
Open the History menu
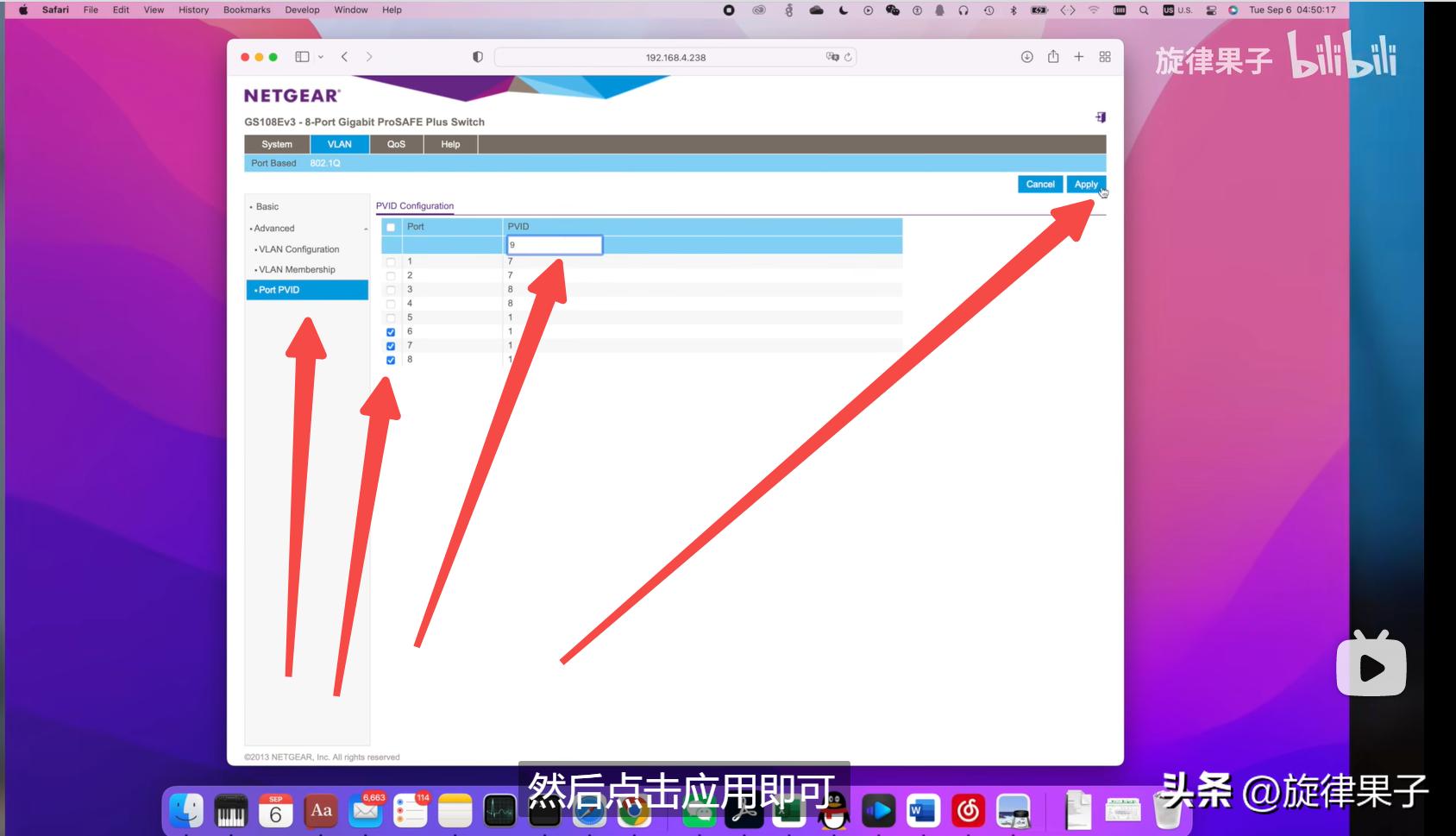[194, 10]
